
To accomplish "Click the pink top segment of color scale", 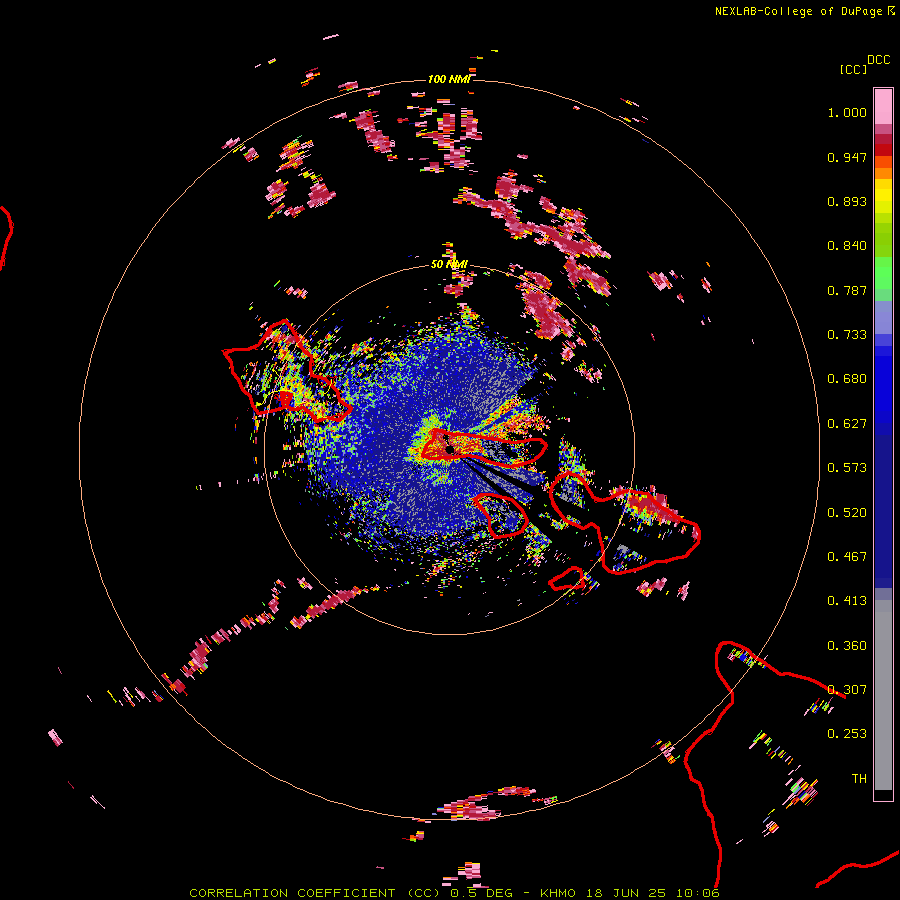I will pos(883,107).
